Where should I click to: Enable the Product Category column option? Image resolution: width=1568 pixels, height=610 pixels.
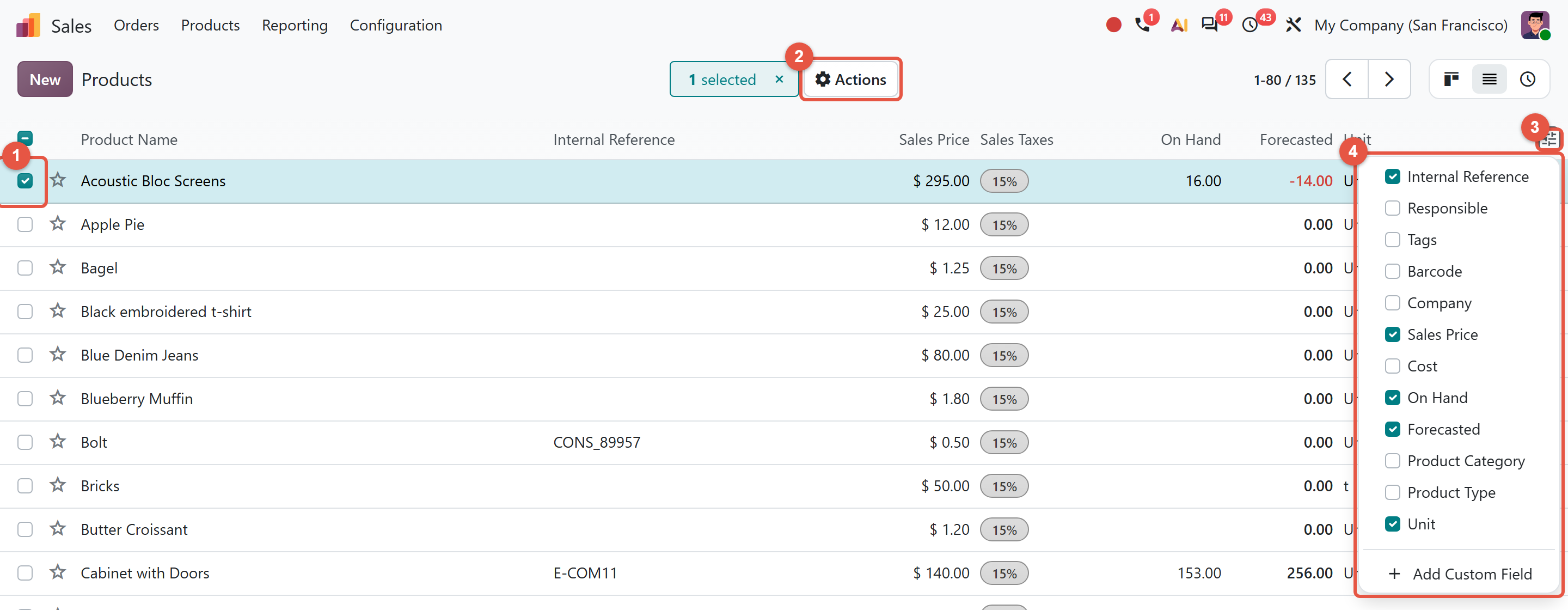coord(1392,461)
